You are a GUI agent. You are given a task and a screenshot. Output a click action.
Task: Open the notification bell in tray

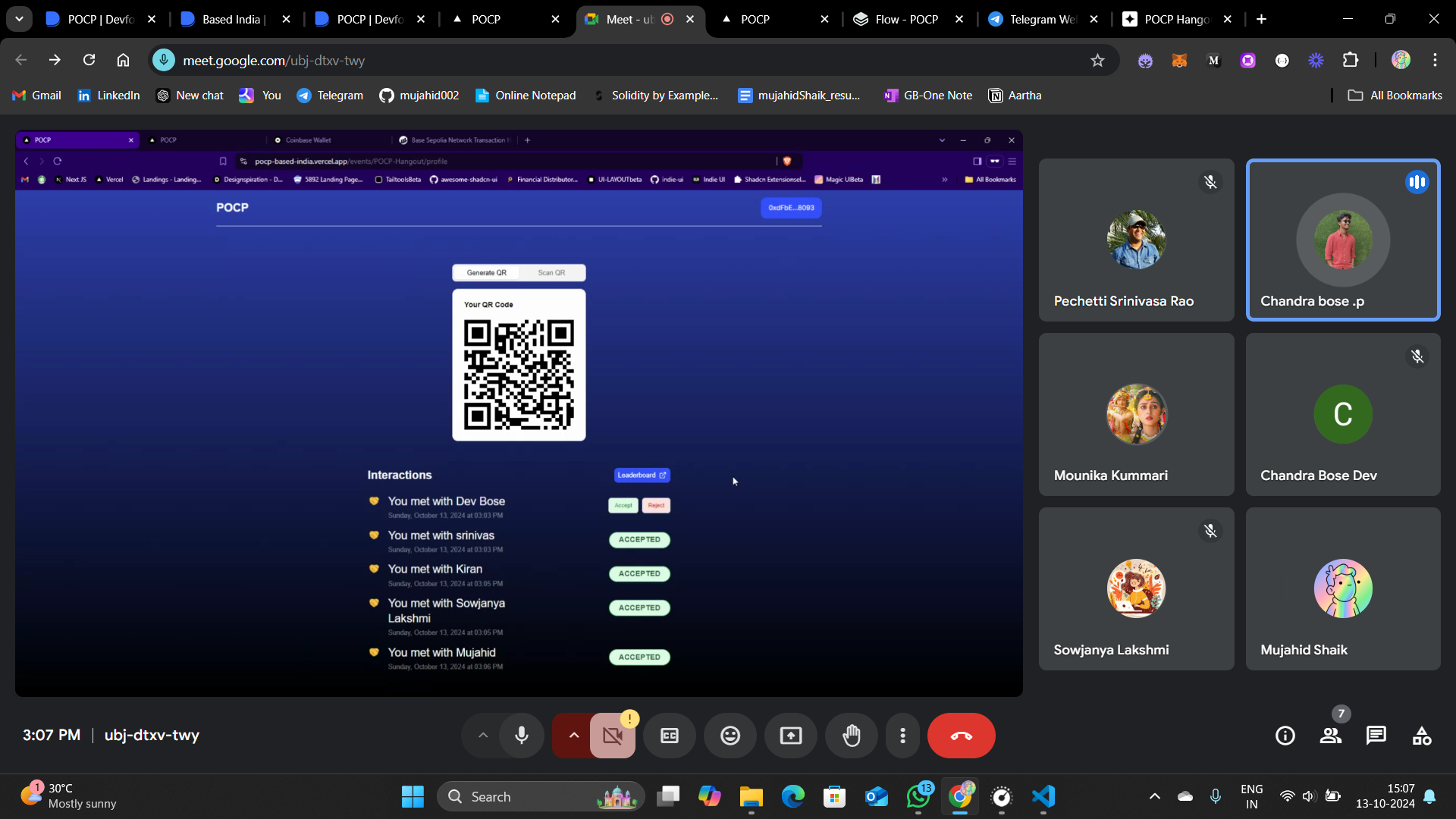1429,797
